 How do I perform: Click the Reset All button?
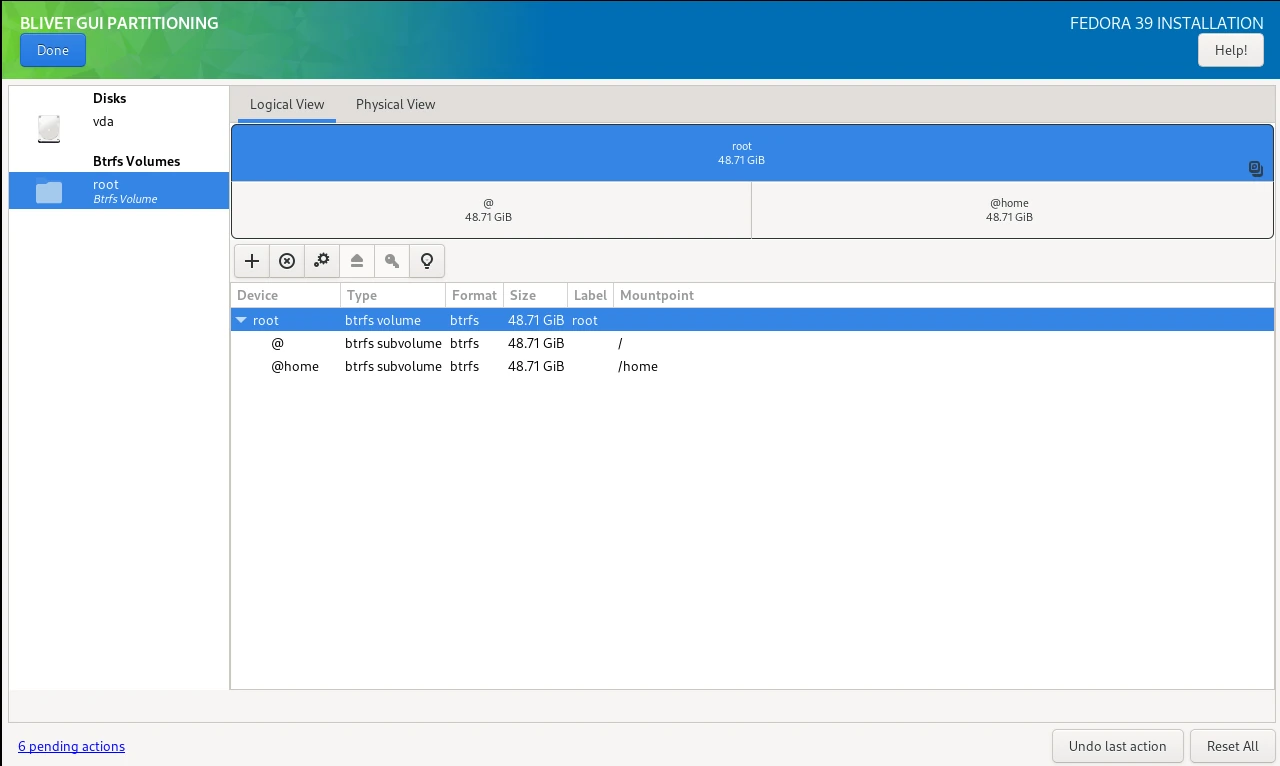[1233, 746]
